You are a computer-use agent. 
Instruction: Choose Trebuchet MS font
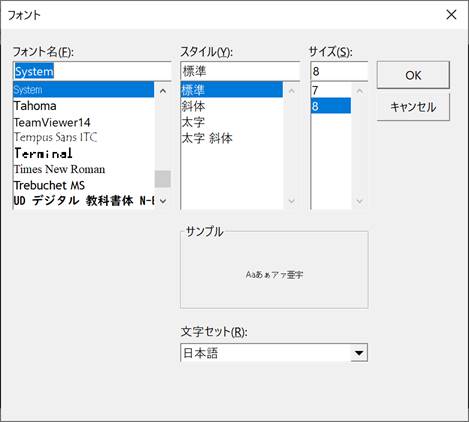pyautogui.click(x=84, y=185)
